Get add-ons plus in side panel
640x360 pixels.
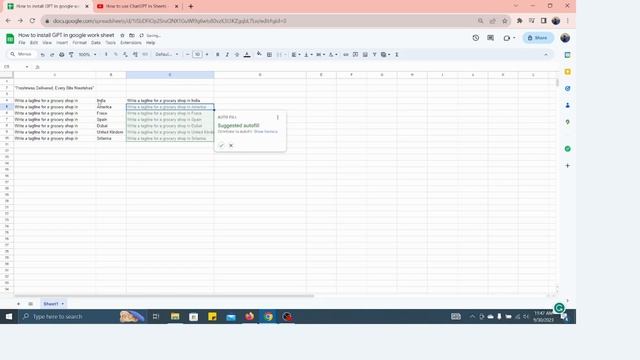tap(567, 166)
